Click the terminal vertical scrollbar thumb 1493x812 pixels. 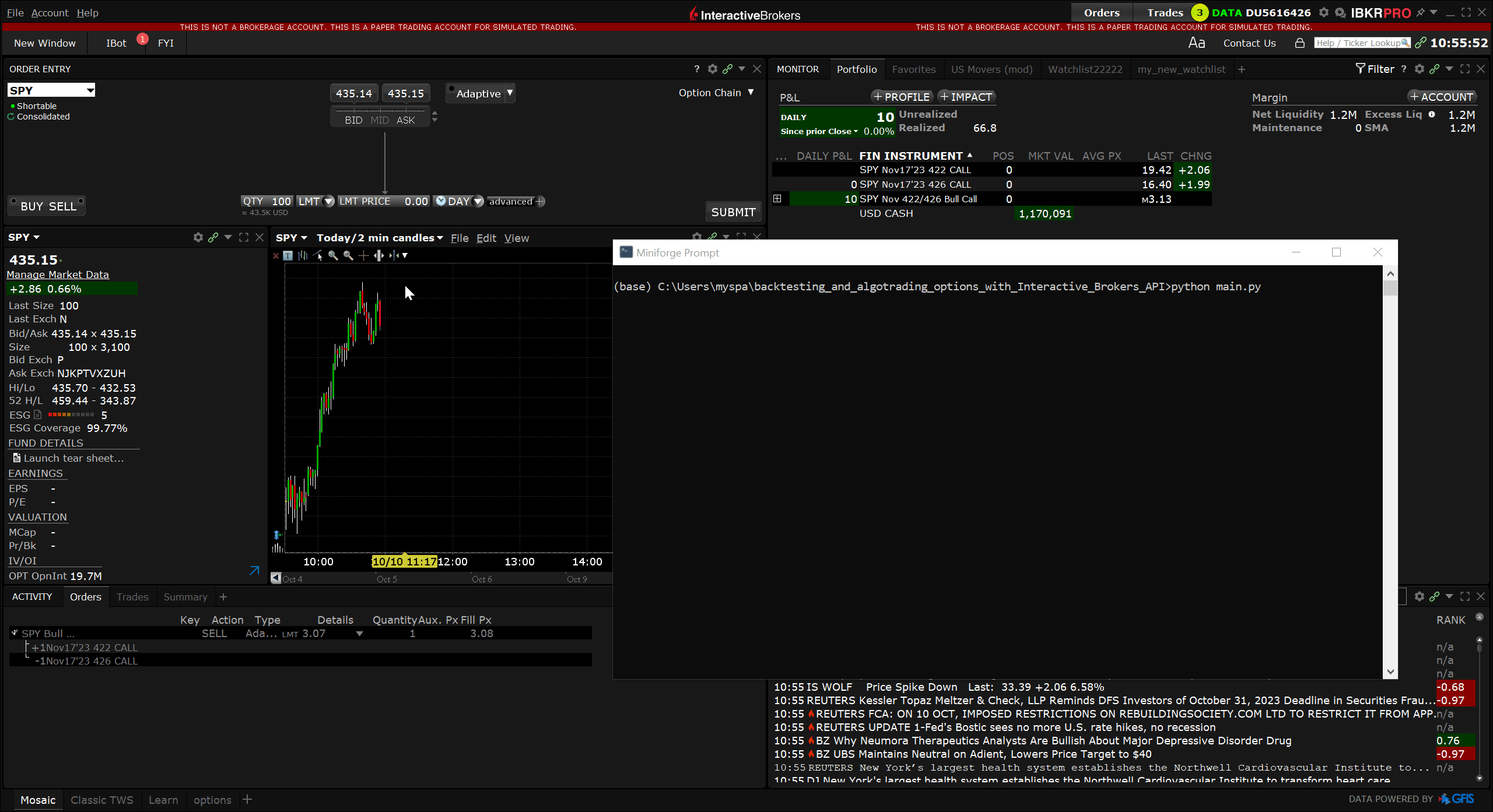(x=1390, y=289)
